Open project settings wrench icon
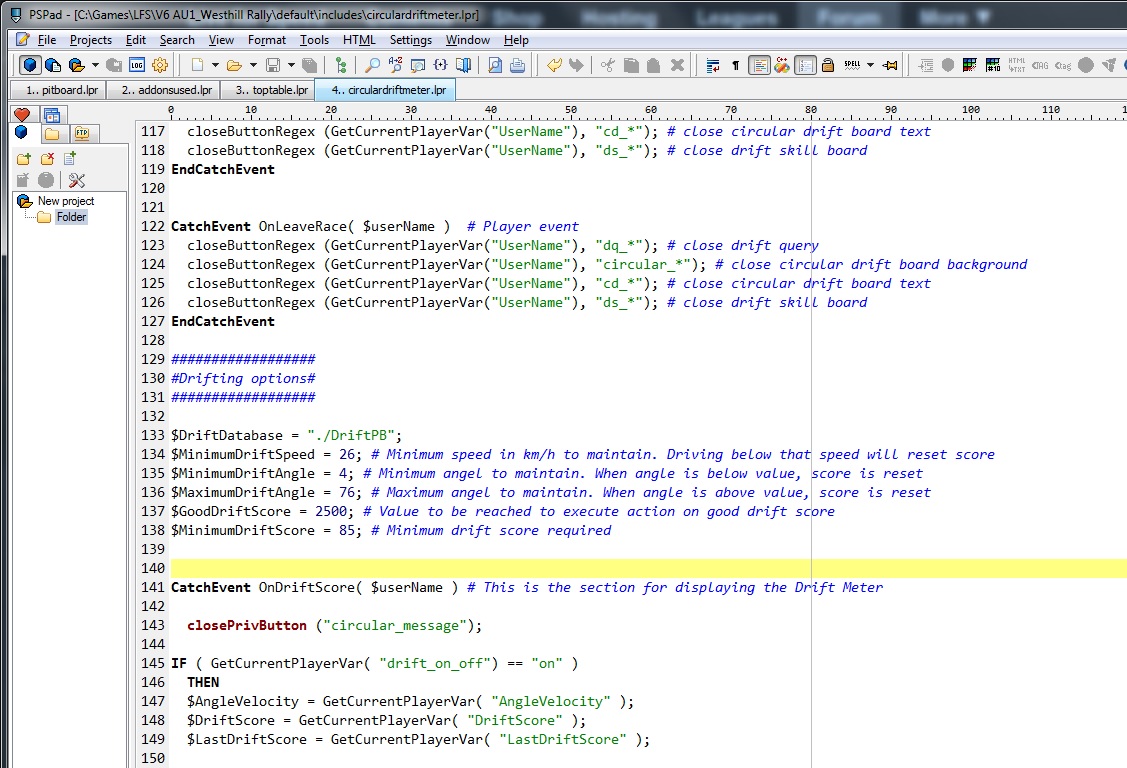 coord(76,180)
